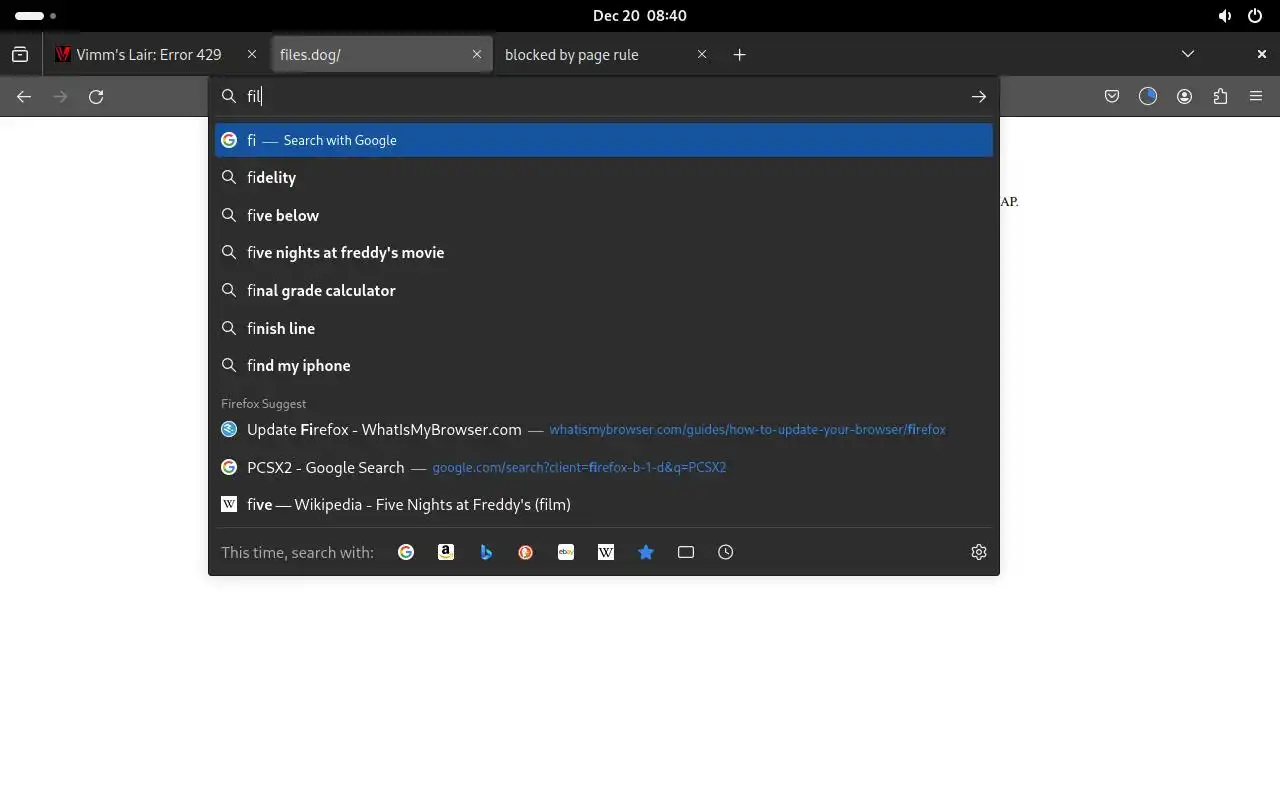This screenshot has height=800, width=1280.
Task: Choose the 'find my iphone' suggestion
Action: [604, 366]
